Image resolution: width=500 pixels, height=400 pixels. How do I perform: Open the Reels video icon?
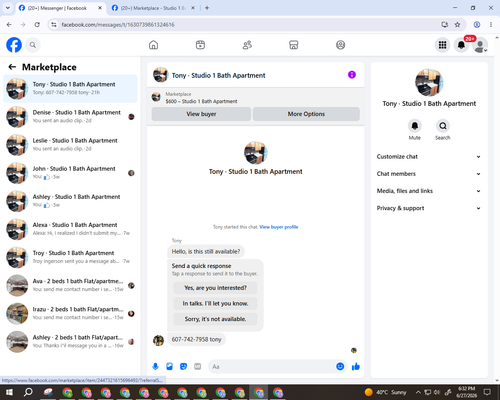tap(200, 45)
